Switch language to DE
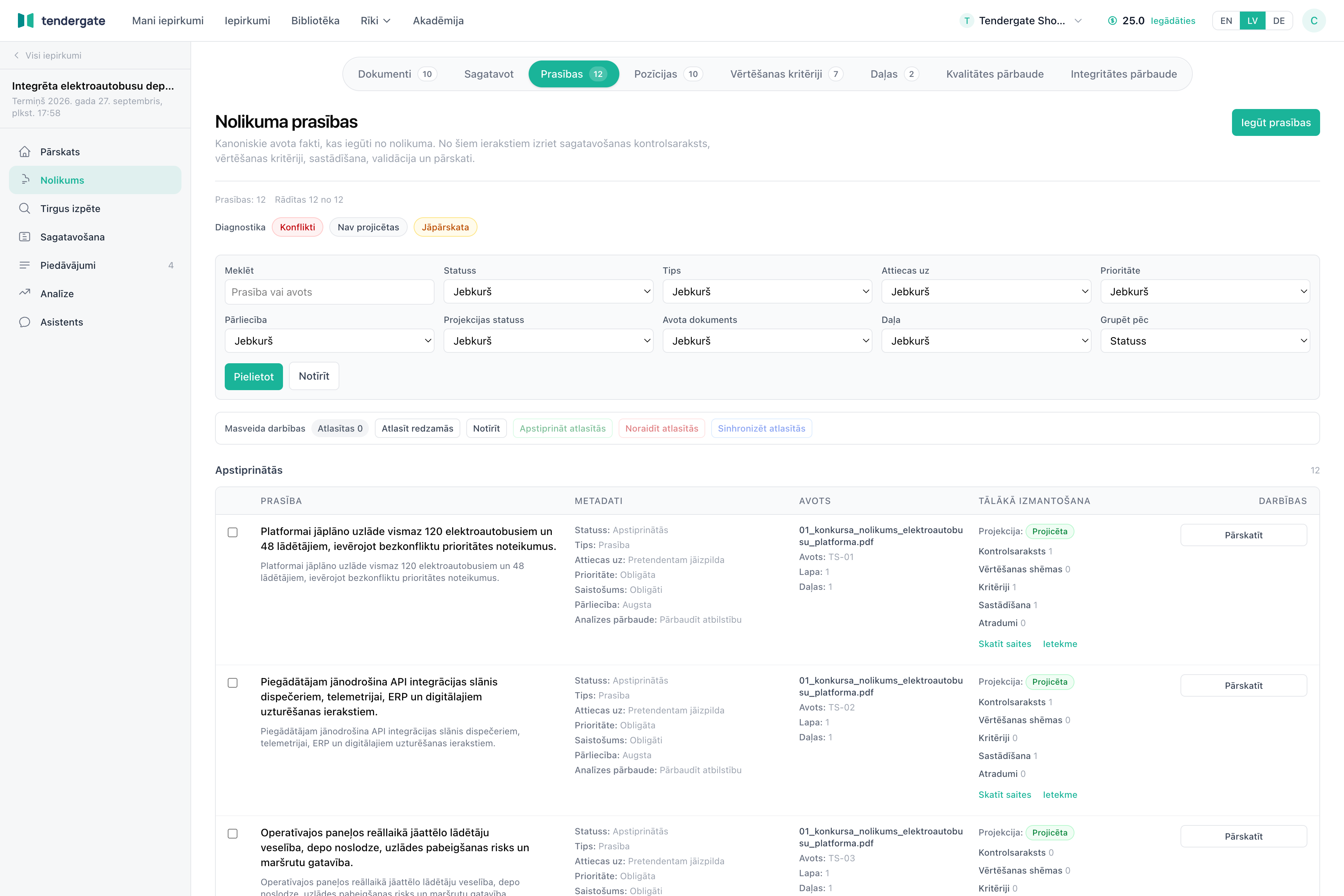 pos(1279,21)
